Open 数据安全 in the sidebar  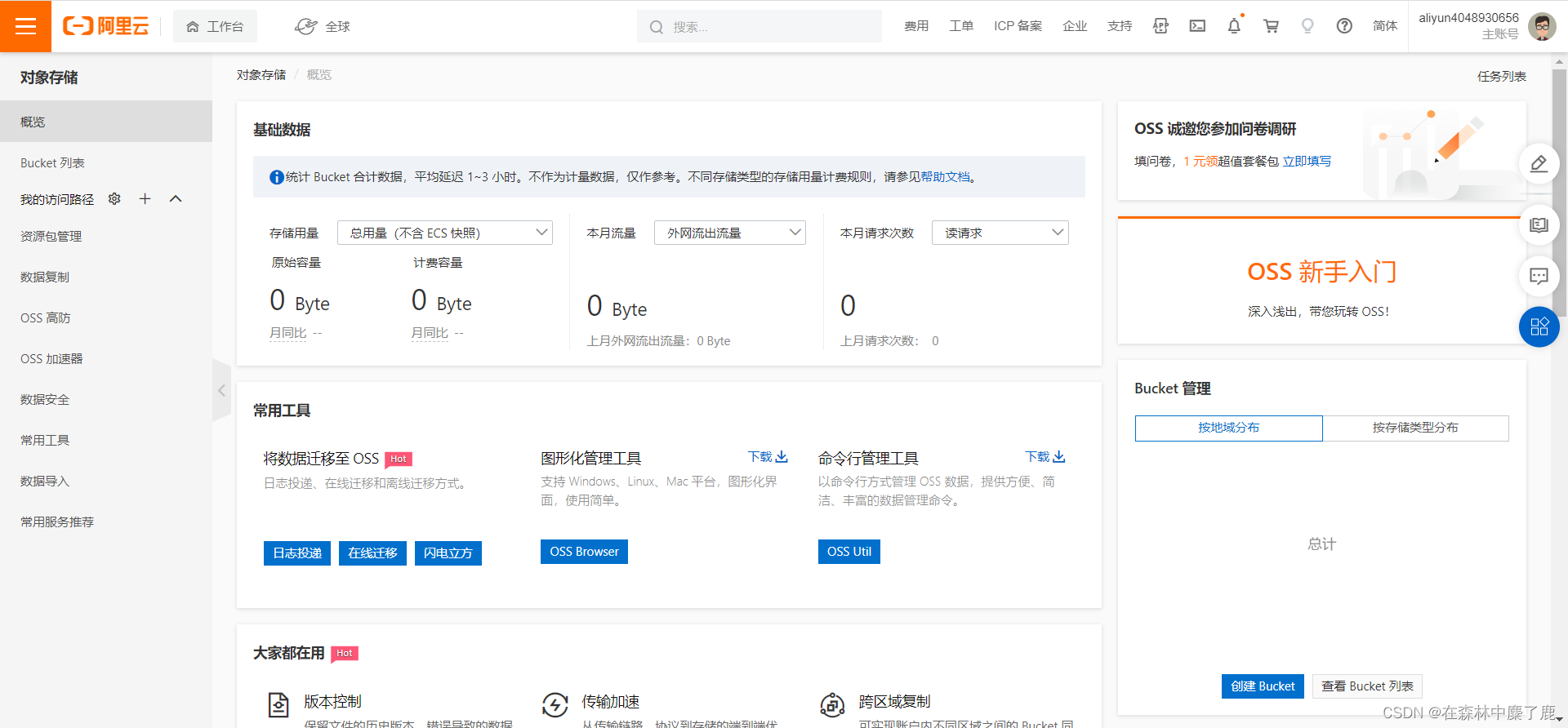click(x=106, y=399)
